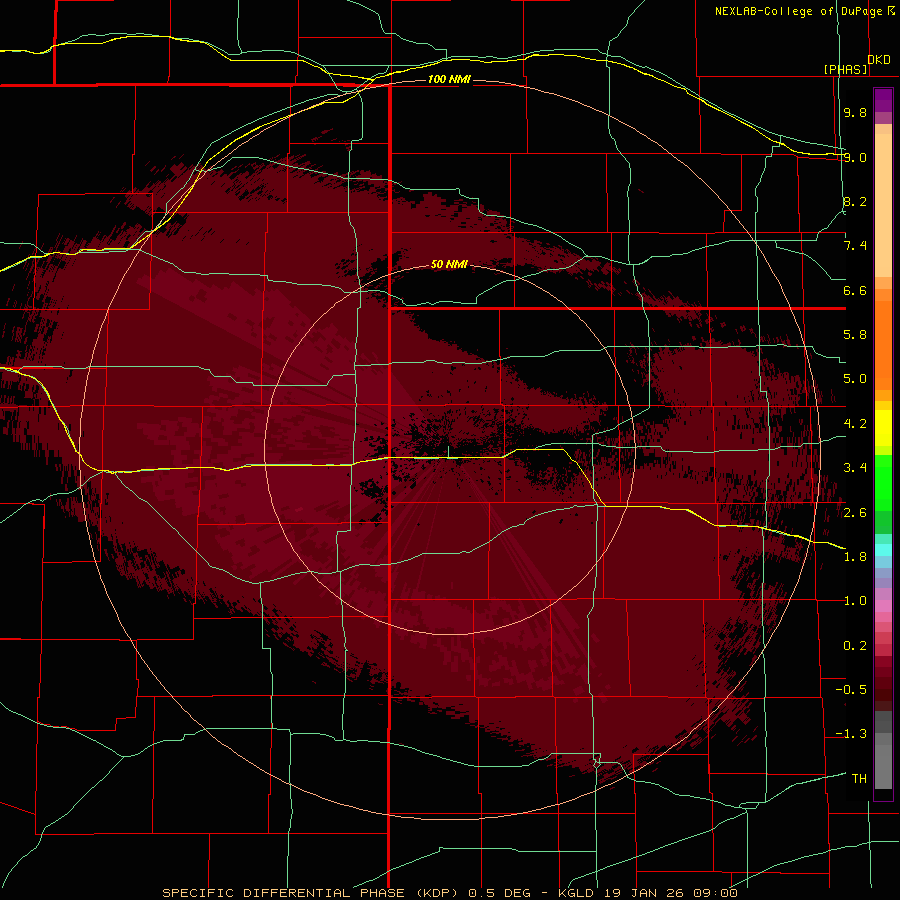Click the 7.4 scale label
Viewport: 900px width, 900px height.
855,246
